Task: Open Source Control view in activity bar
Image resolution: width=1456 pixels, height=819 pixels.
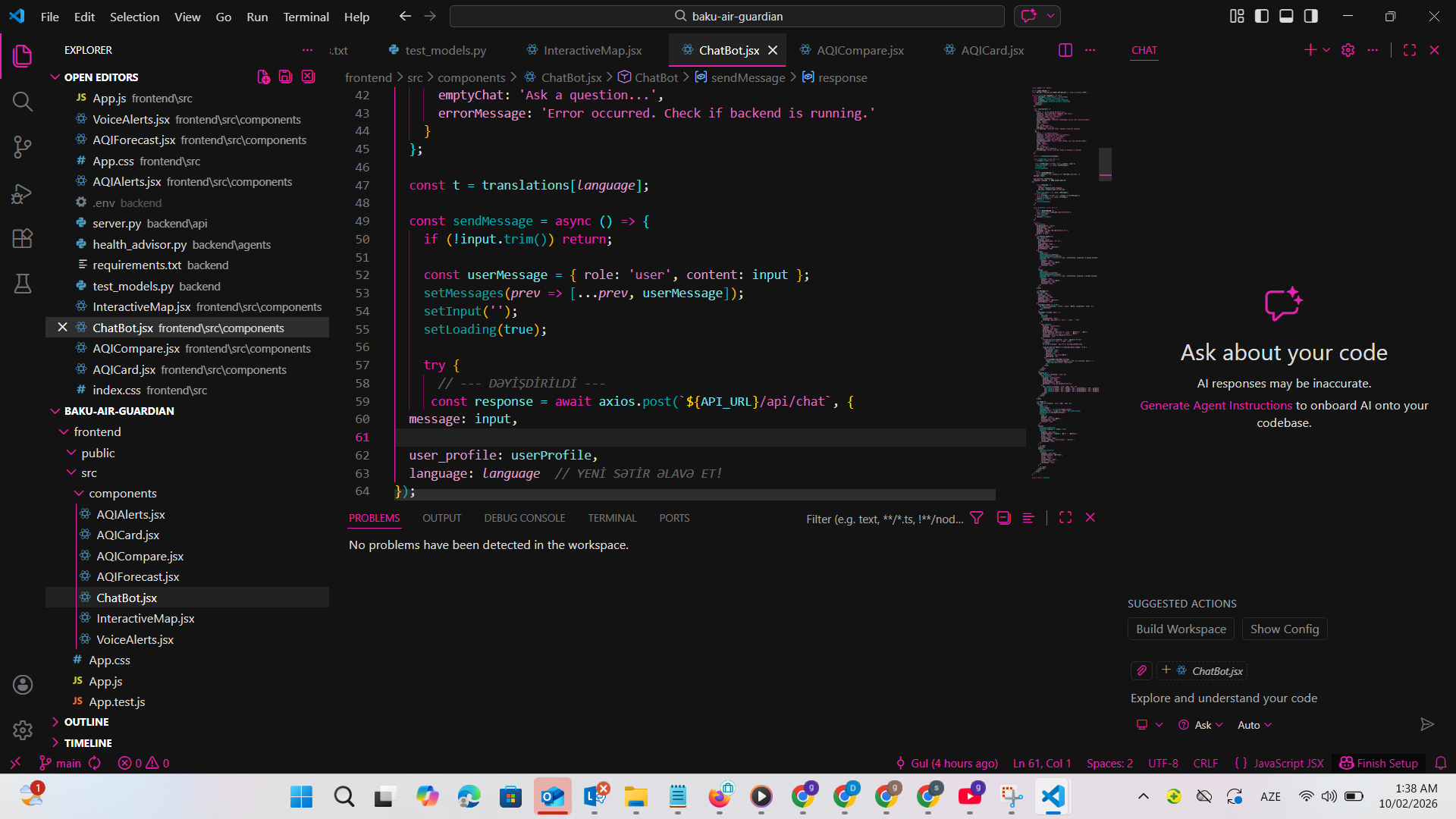Action: 23,147
